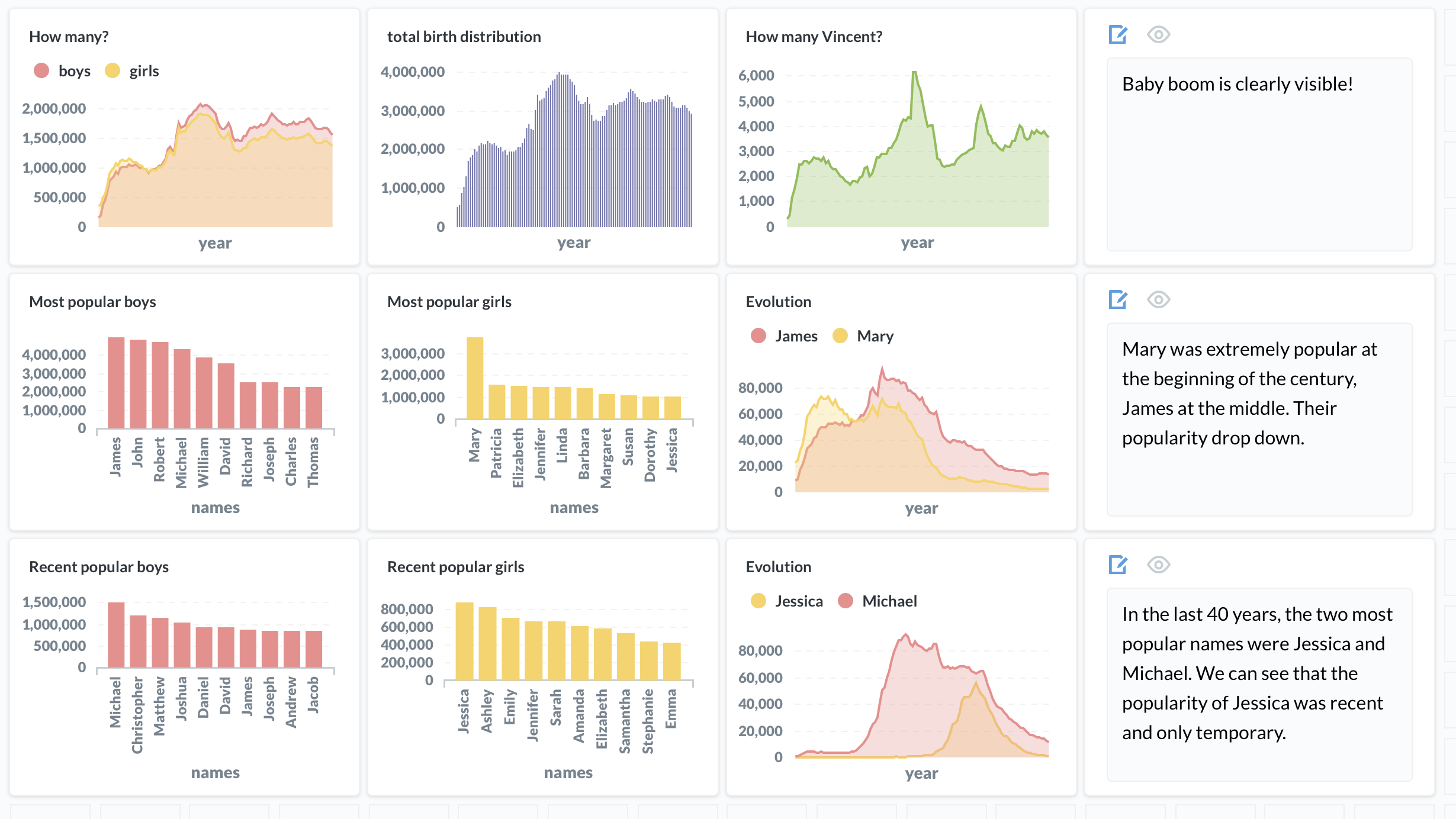The height and width of the screenshot is (819, 1456).
Task: Click the Mary bar in Most popular girls
Action: [x=475, y=379]
